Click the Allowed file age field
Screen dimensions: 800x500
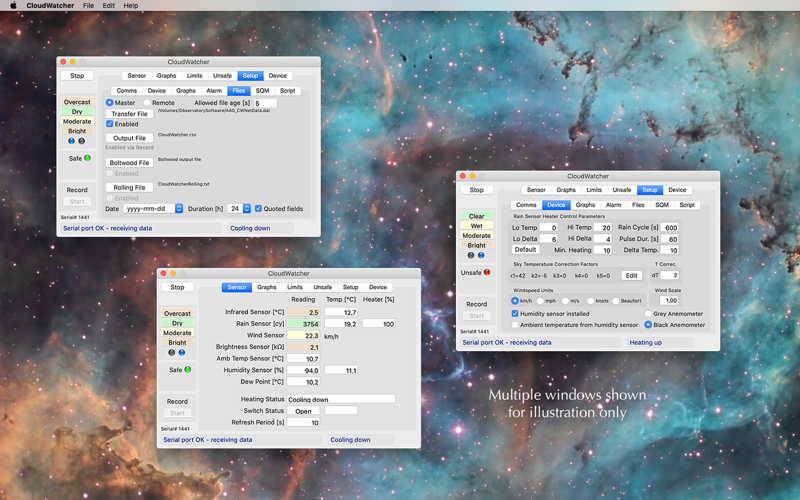tap(265, 103)
